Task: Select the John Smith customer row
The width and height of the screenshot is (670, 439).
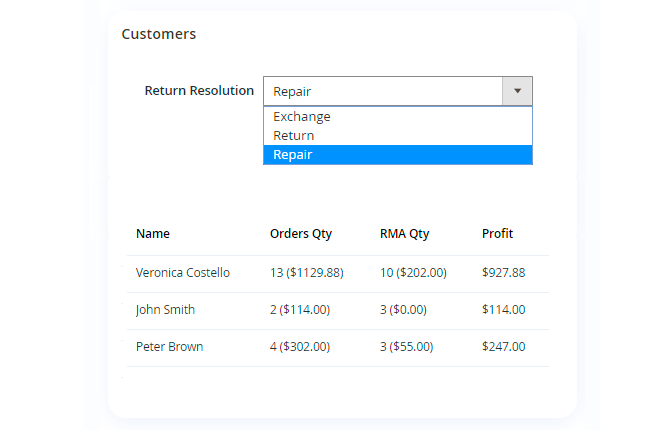Action: (166, 310)
